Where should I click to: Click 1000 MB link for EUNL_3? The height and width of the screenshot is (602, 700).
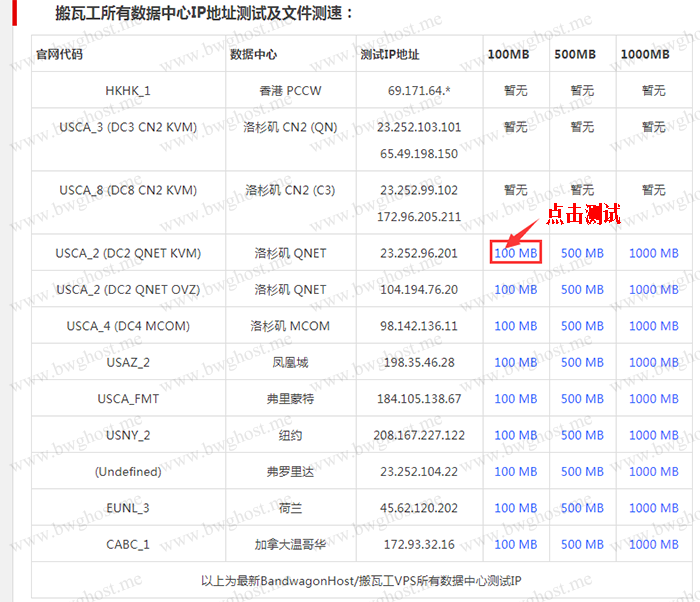654,508
